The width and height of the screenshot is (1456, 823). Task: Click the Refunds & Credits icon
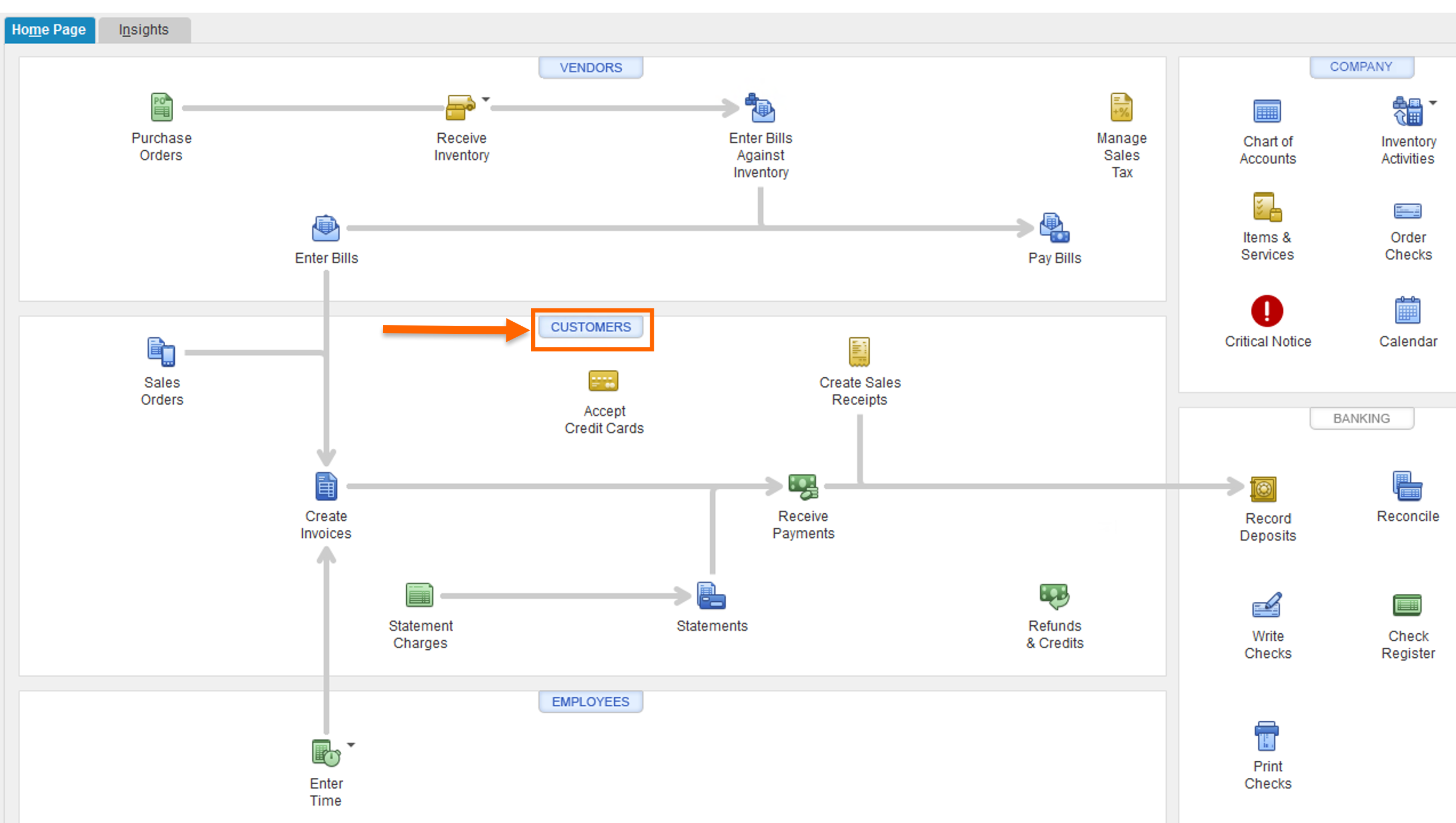tap(1054, 596)
